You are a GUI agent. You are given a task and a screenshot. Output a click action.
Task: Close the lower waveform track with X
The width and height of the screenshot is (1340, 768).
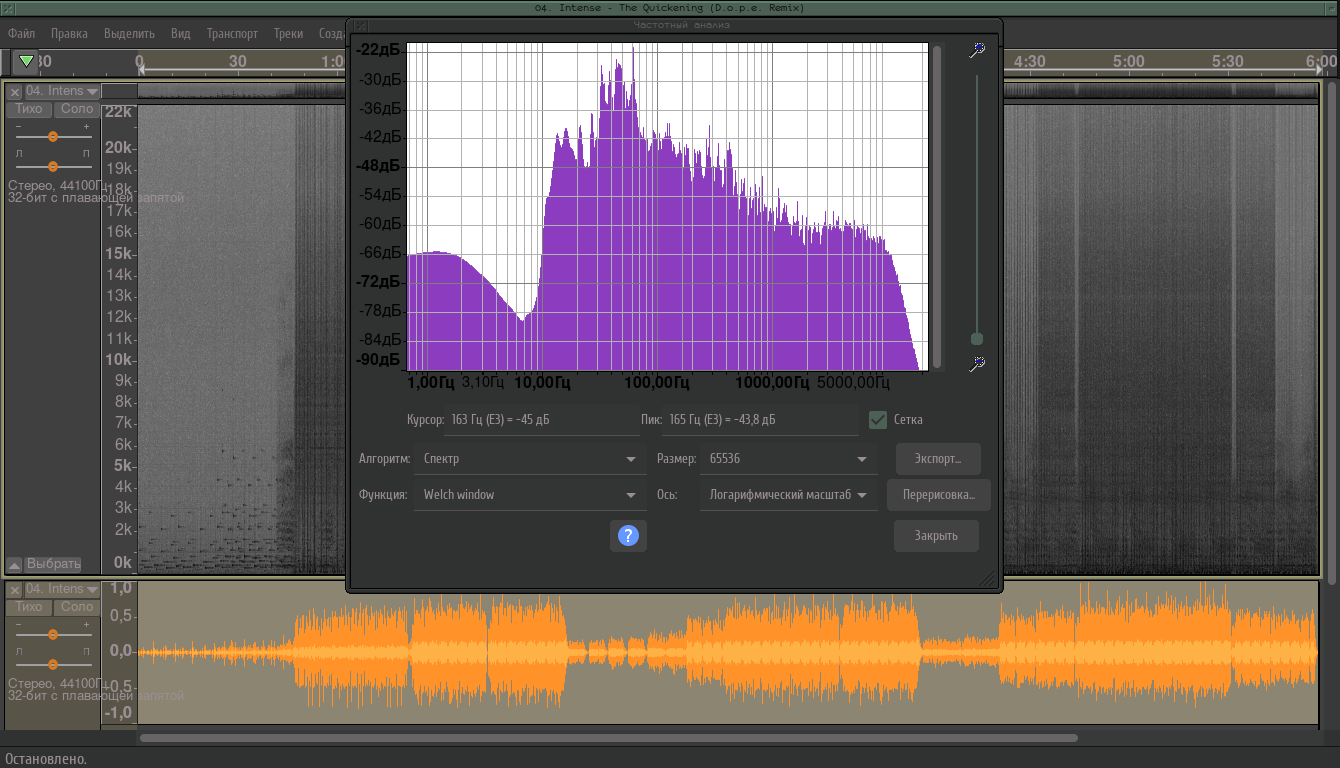[x=15, y=589]
